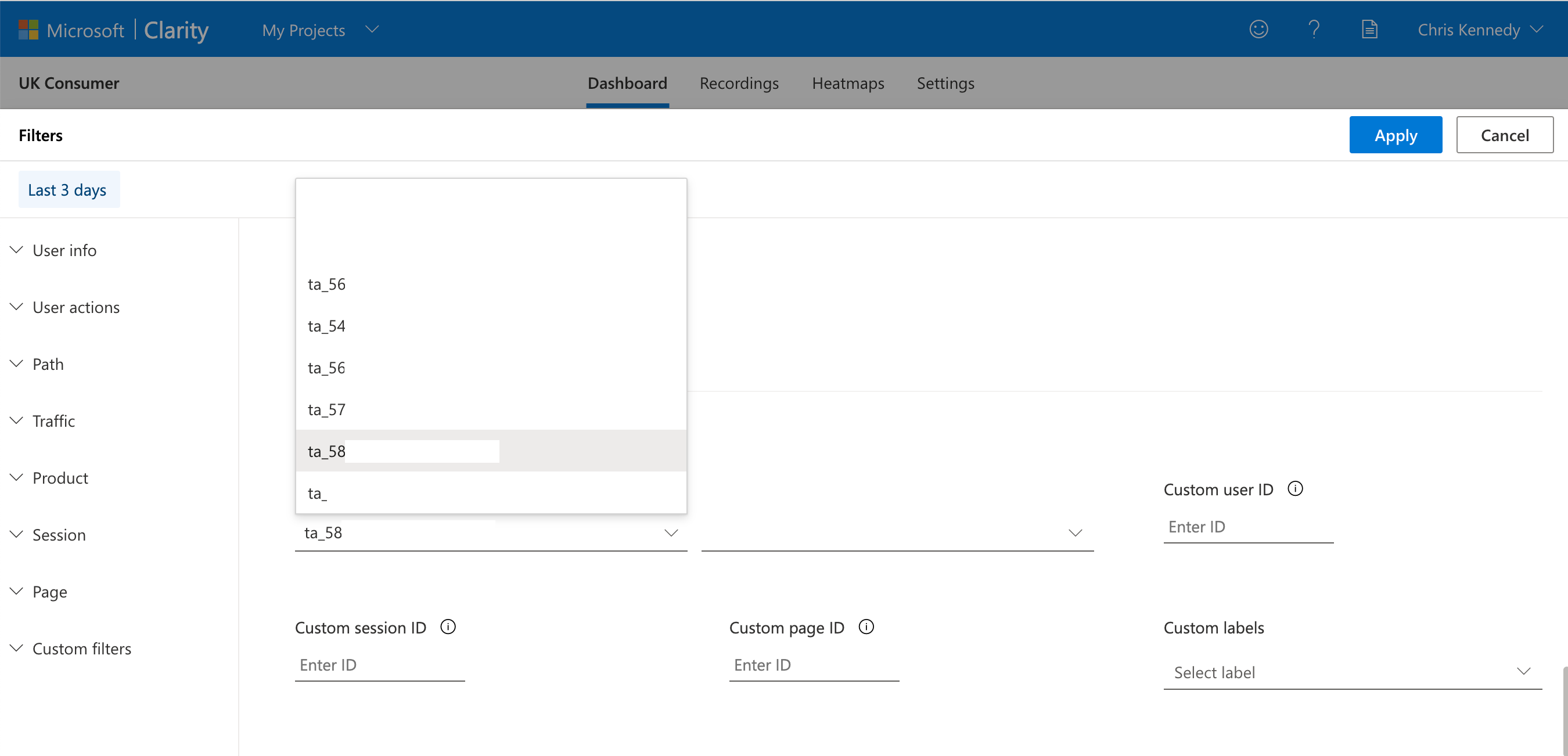Expand the User info filter section

pyautogui.click(x=64, y=250)
